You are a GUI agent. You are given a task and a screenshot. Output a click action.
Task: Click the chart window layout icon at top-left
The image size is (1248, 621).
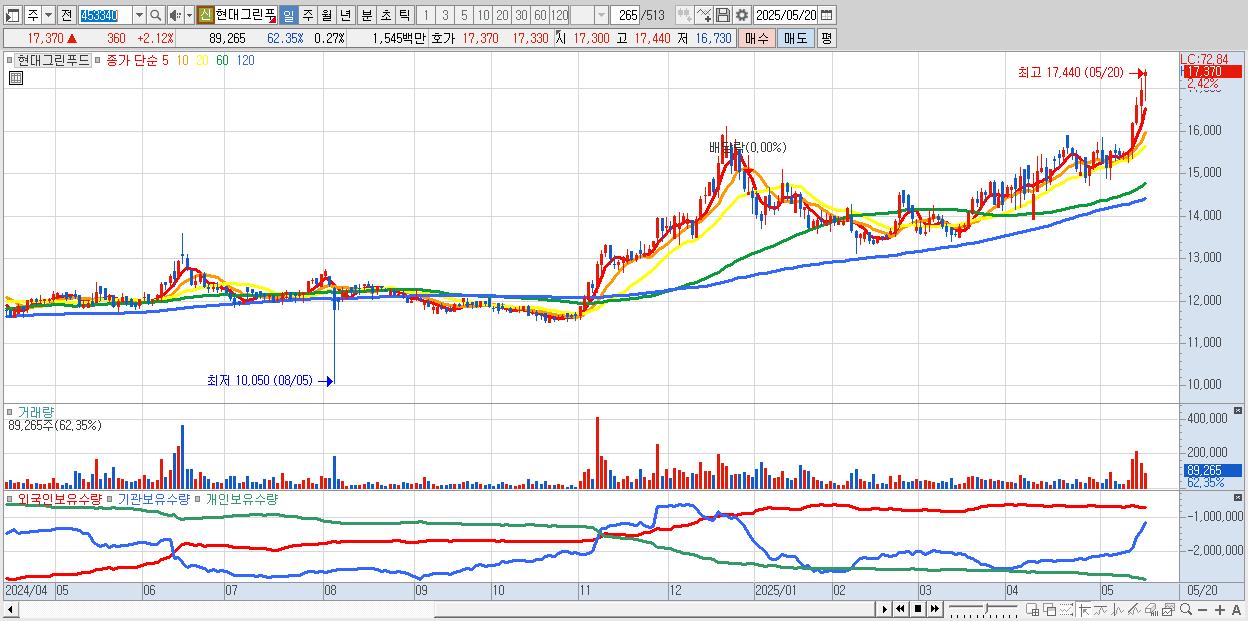(x=14, y=15)
